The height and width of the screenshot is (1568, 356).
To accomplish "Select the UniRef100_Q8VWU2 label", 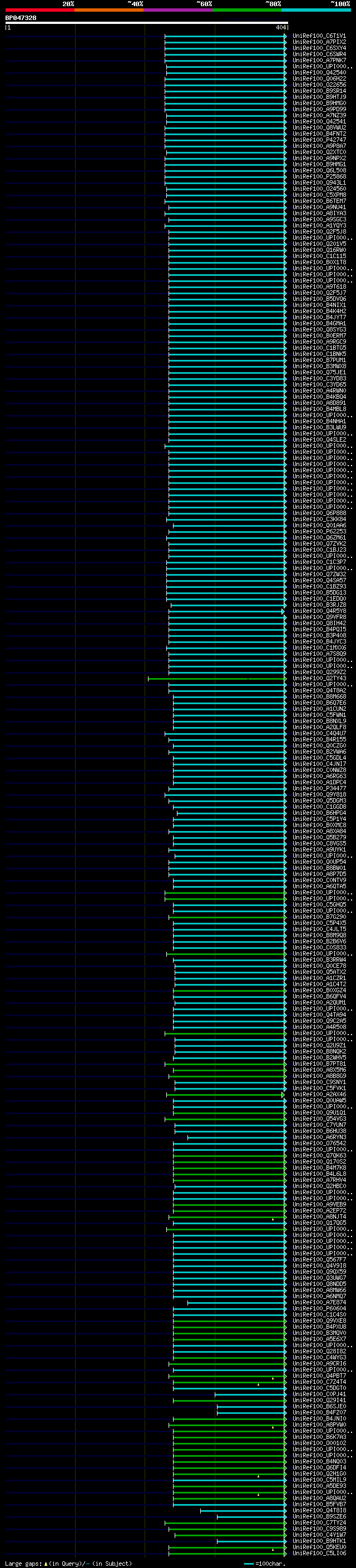I will [319, 128].
